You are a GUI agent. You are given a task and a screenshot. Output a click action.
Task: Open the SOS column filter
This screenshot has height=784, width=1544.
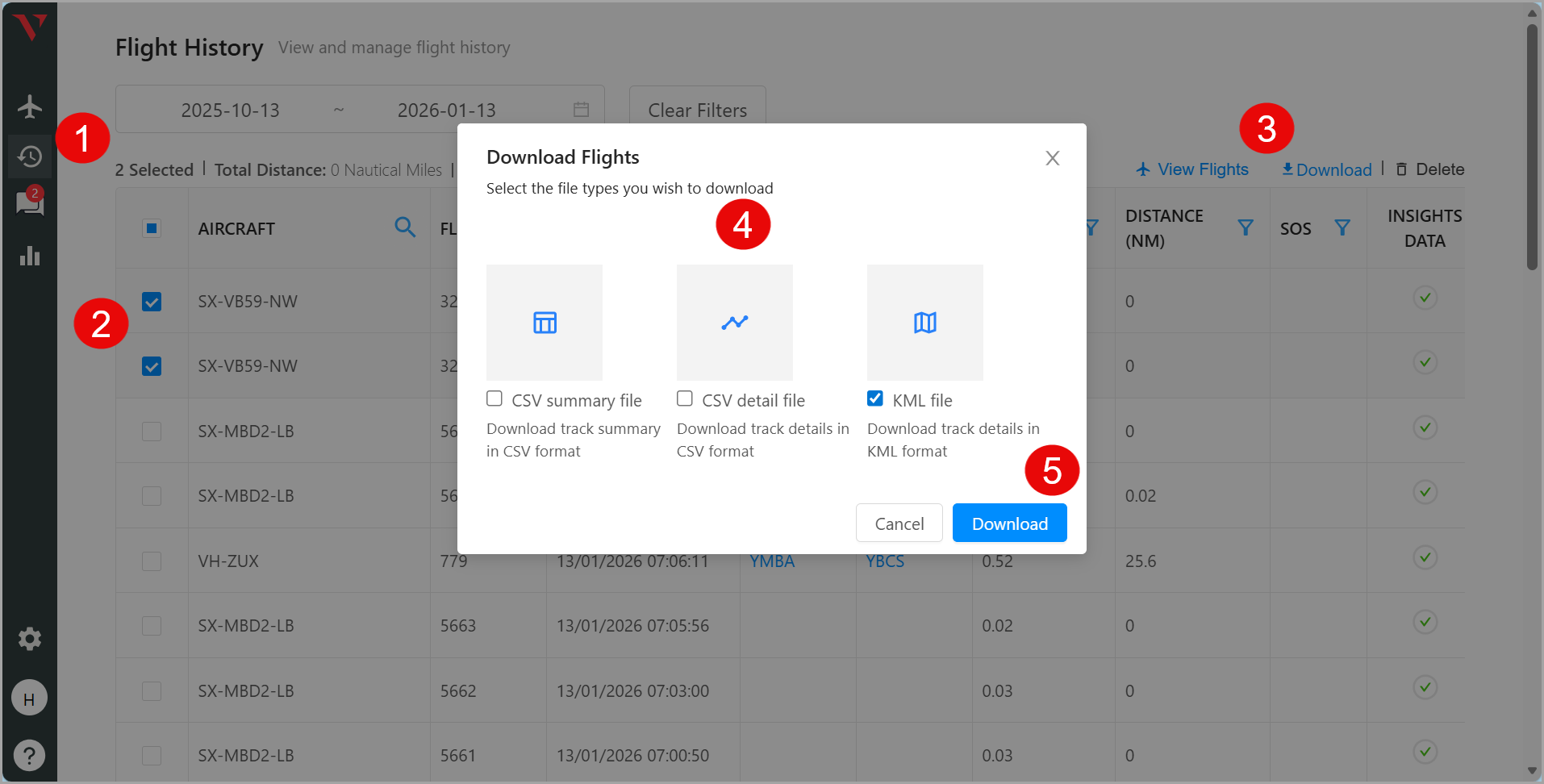[x=1342, y=228]
